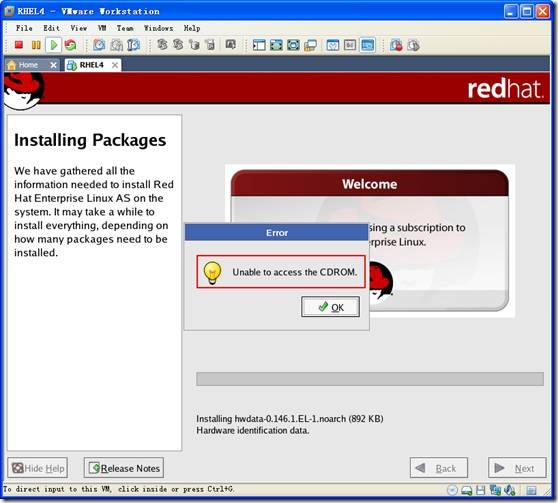
Task: Open the Release Notes button
Action: click(124, 468)
